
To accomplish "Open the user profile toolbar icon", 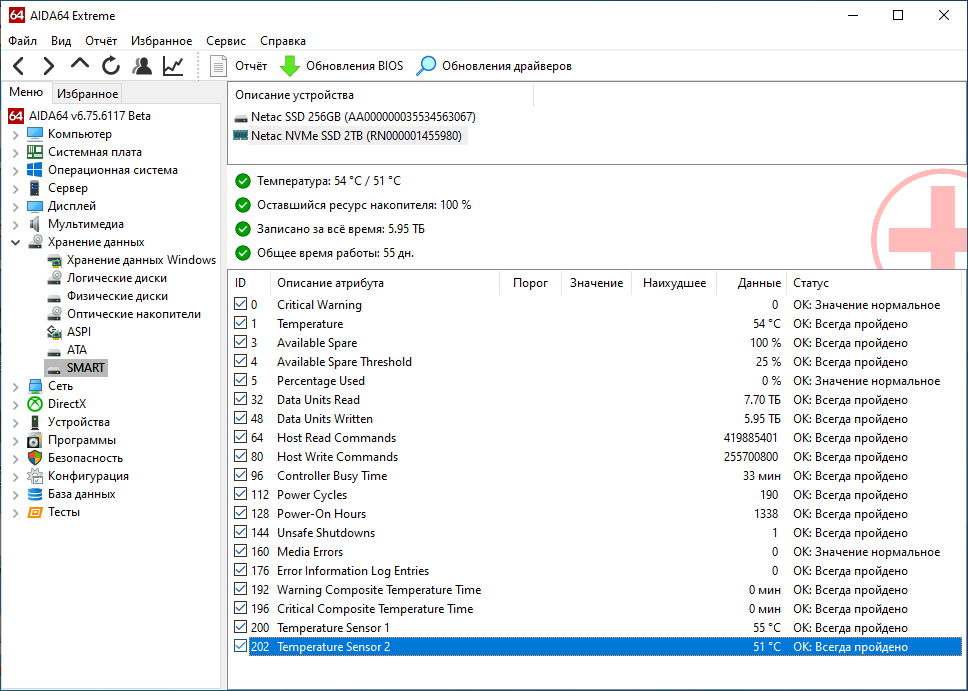I will [142, 65].
